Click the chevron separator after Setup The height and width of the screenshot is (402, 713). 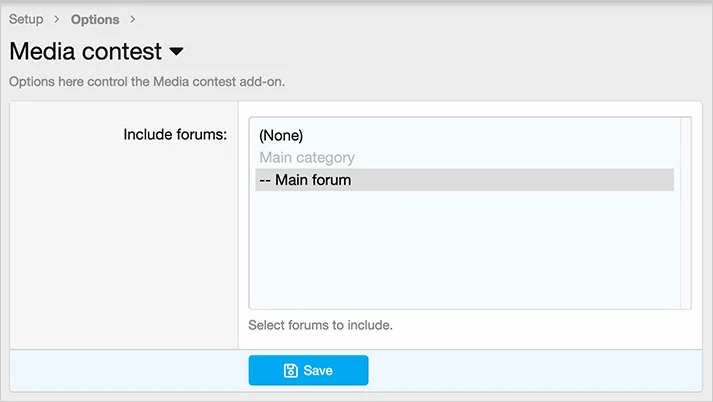tap(57, 19)
